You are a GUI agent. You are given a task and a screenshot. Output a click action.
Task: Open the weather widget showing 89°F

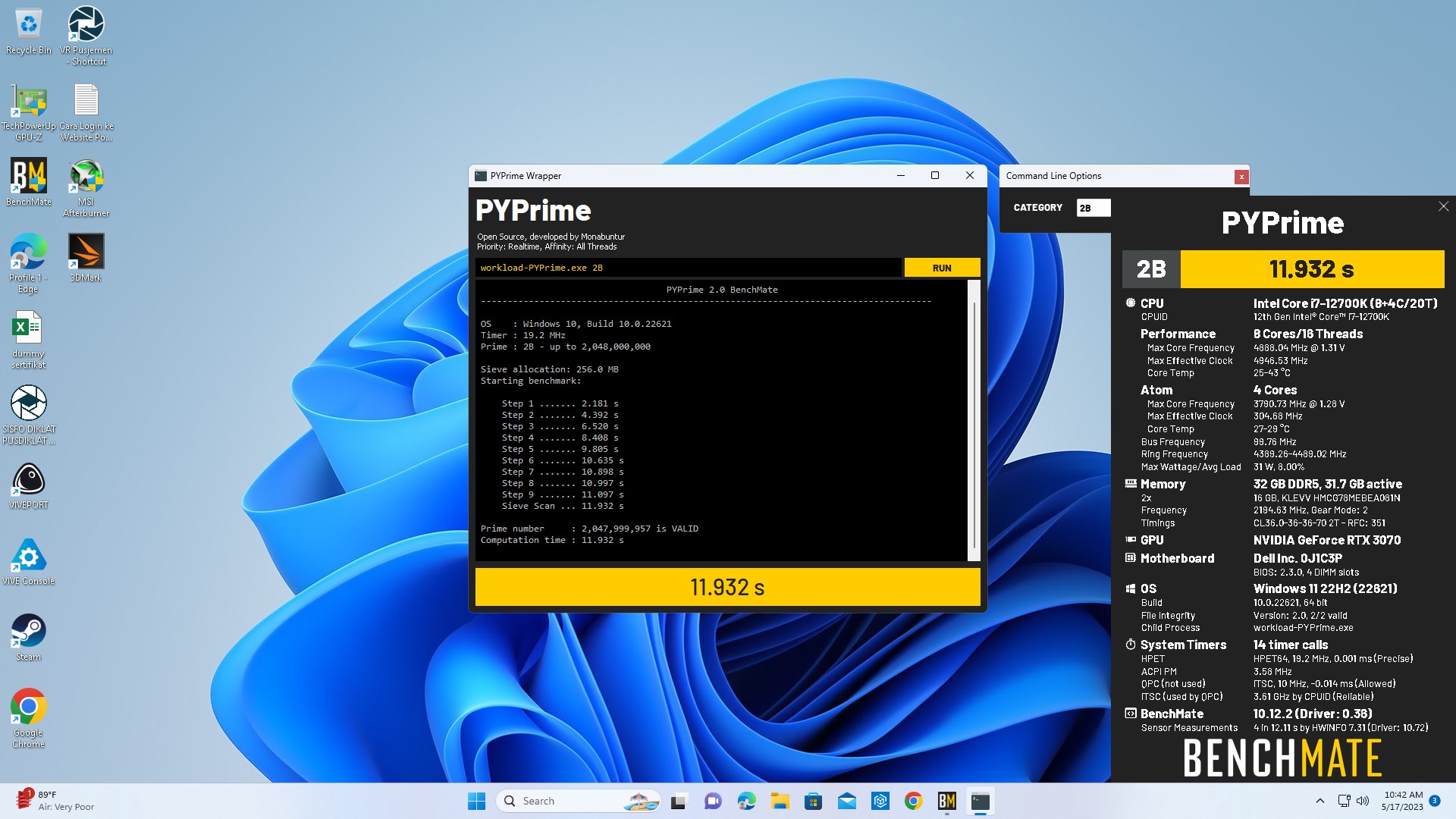[57, 801]
